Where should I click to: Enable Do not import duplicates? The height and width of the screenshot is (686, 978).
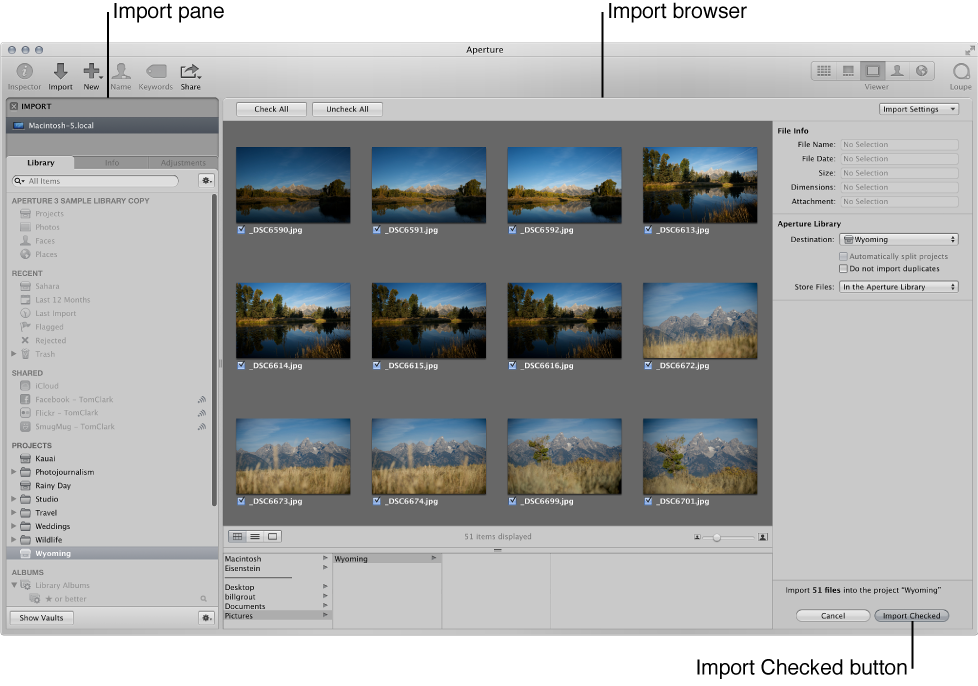tap(843, 269)
